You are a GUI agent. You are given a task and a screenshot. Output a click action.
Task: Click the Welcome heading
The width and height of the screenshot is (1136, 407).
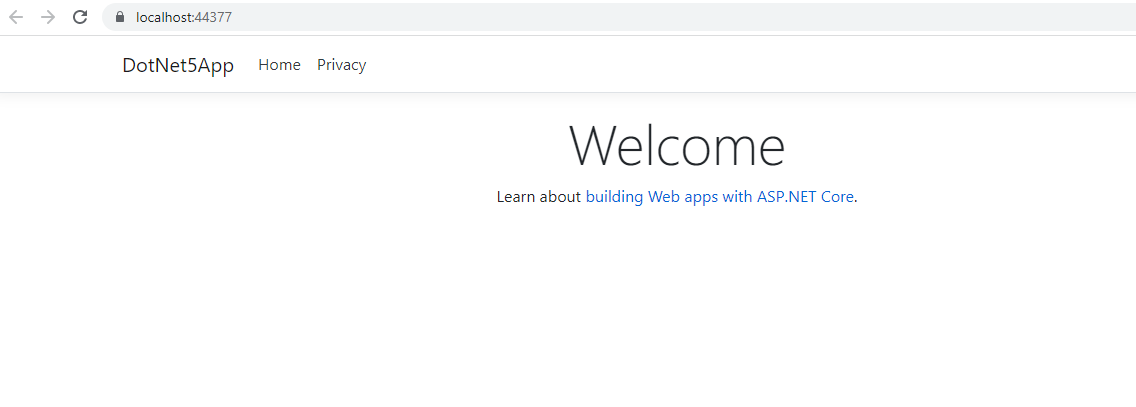[677, 146]
